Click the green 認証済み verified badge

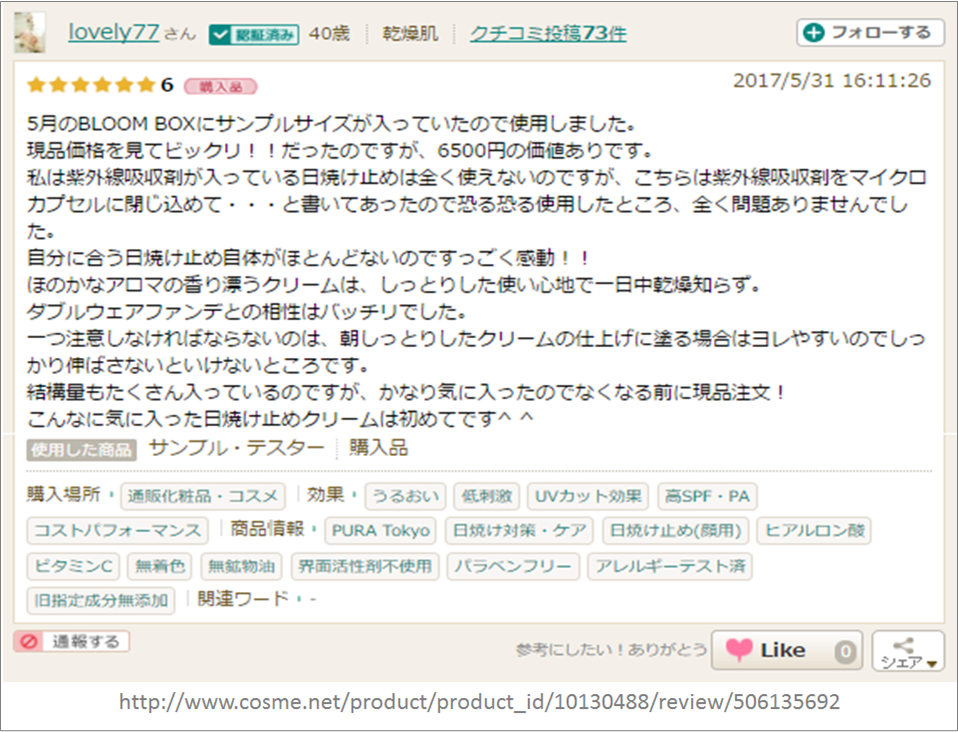click(254, 34)
